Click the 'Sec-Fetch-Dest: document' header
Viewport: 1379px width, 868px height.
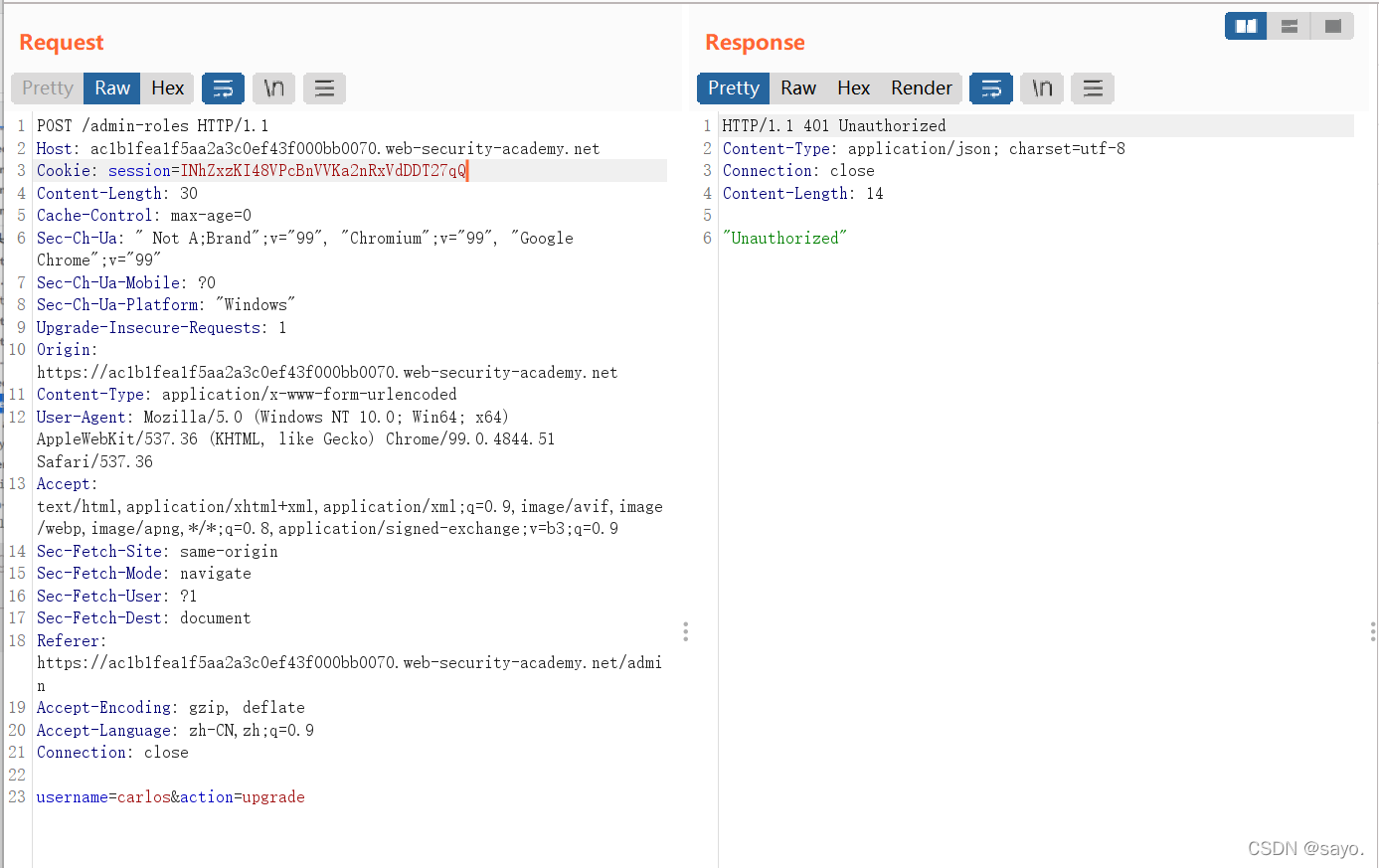tap(144, 618)
